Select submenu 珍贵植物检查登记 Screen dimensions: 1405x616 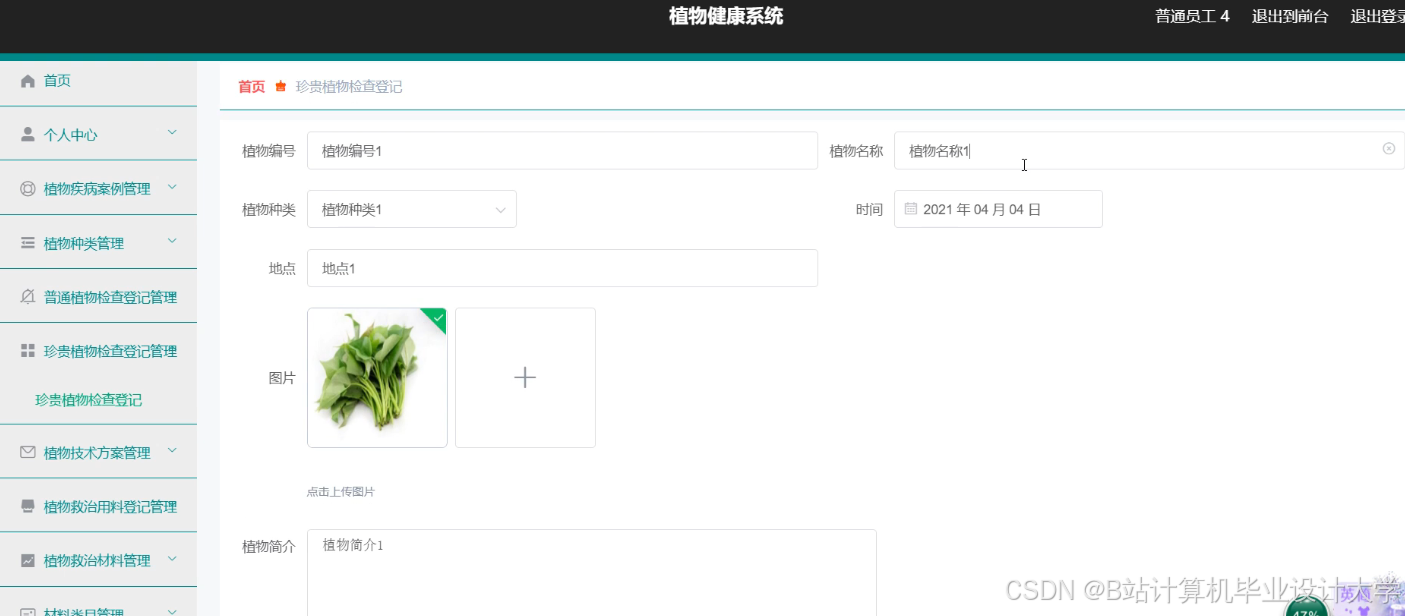tap(89, 400)
